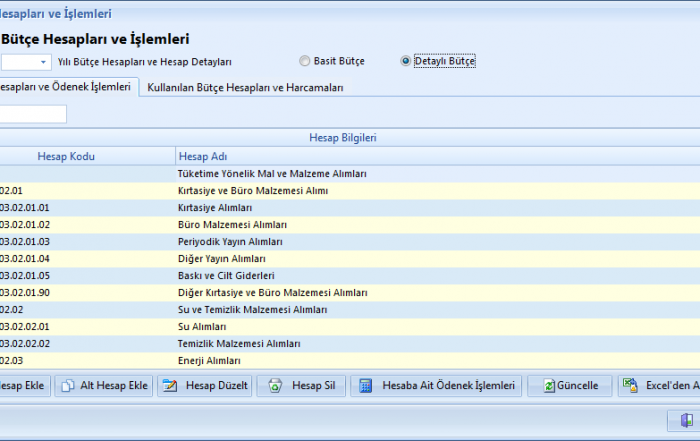
Task: Open the Hesapları ve Ödenek İşlemleri tab
Action: point(65,88)
